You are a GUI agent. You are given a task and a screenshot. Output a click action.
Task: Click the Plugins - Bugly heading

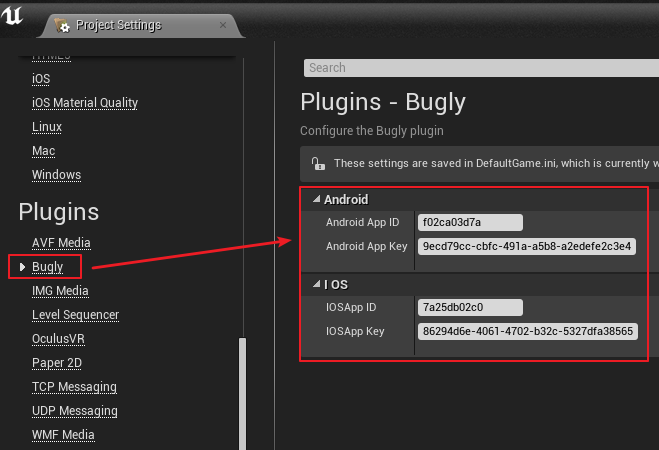383,102
